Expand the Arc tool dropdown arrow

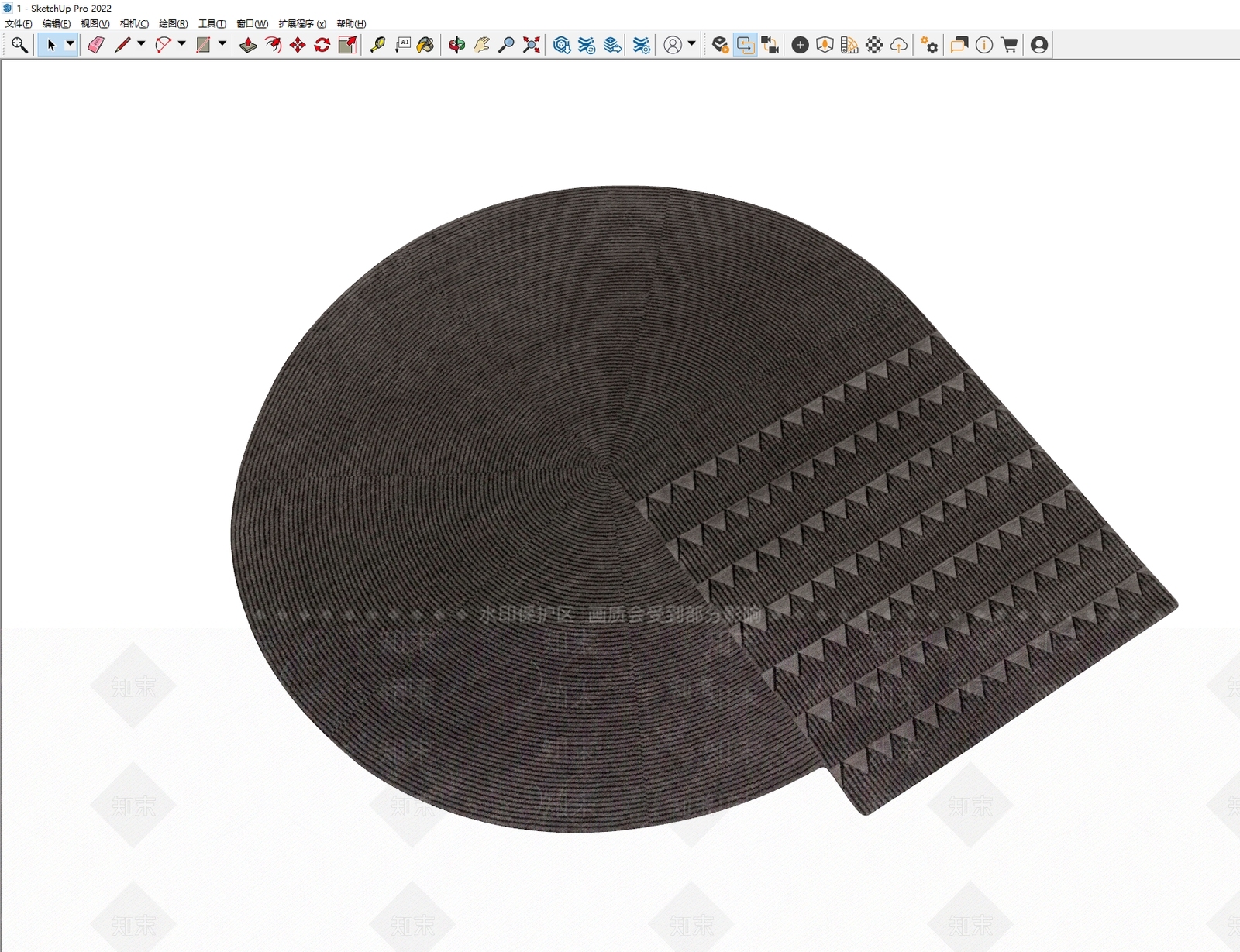181,44
